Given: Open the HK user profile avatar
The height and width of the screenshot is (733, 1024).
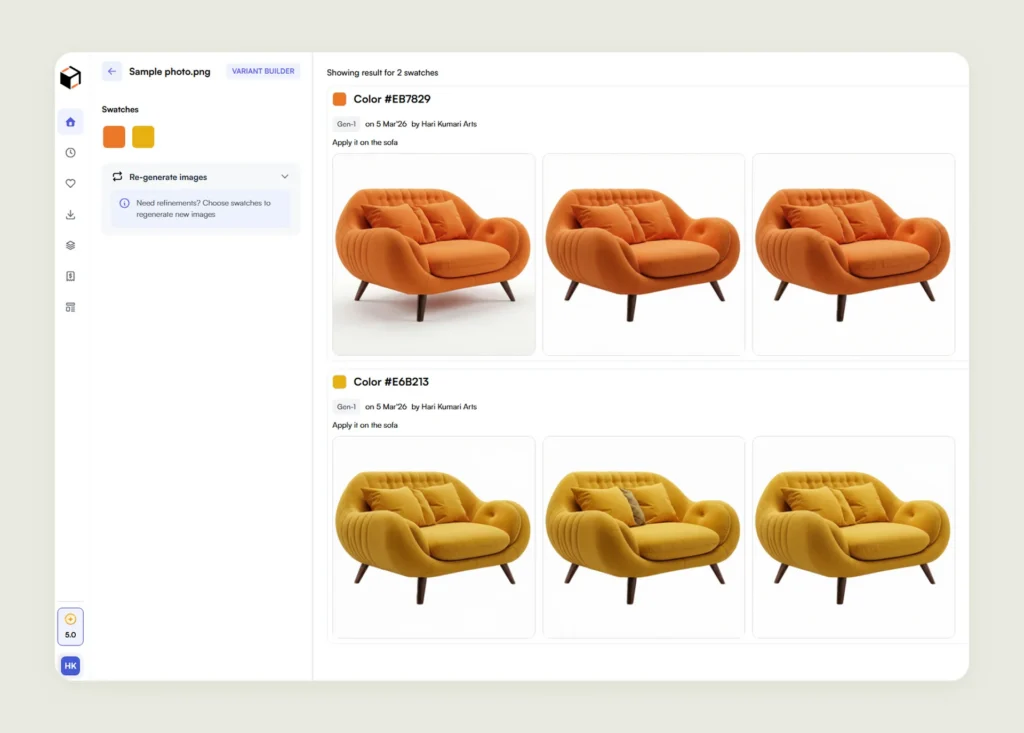Looking at the screenshot, I should (70, 666).
